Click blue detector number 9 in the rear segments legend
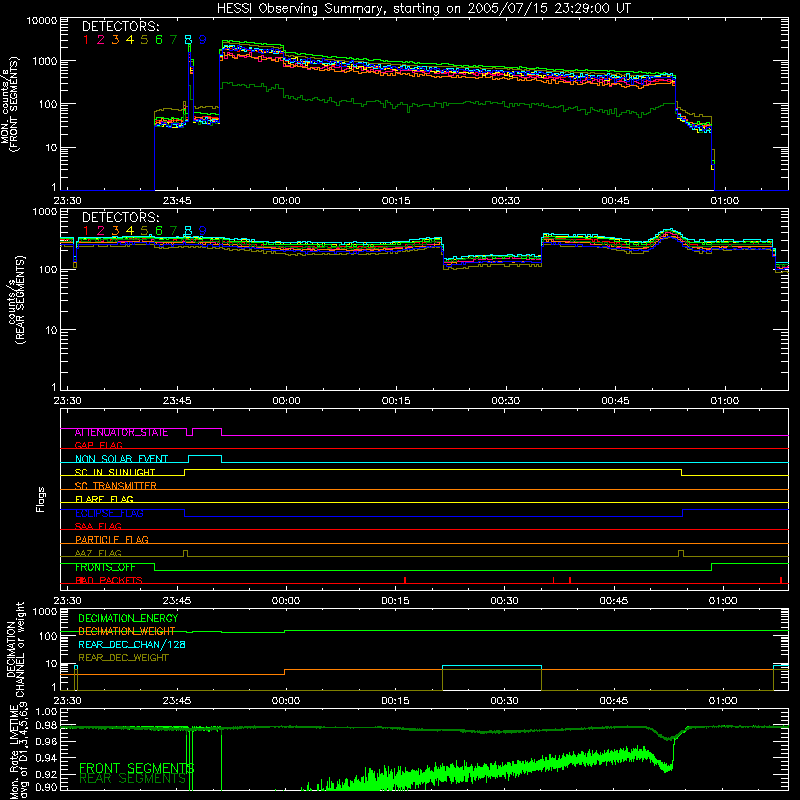The width and height of the screenshot is (800, 800). coord(203,231)
